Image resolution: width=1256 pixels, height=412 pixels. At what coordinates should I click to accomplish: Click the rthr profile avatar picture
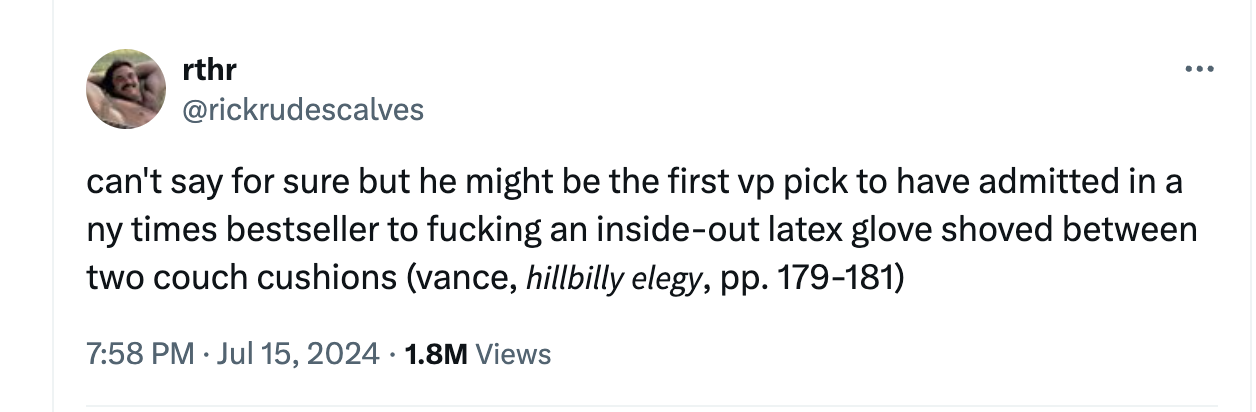tap(126, 89)
